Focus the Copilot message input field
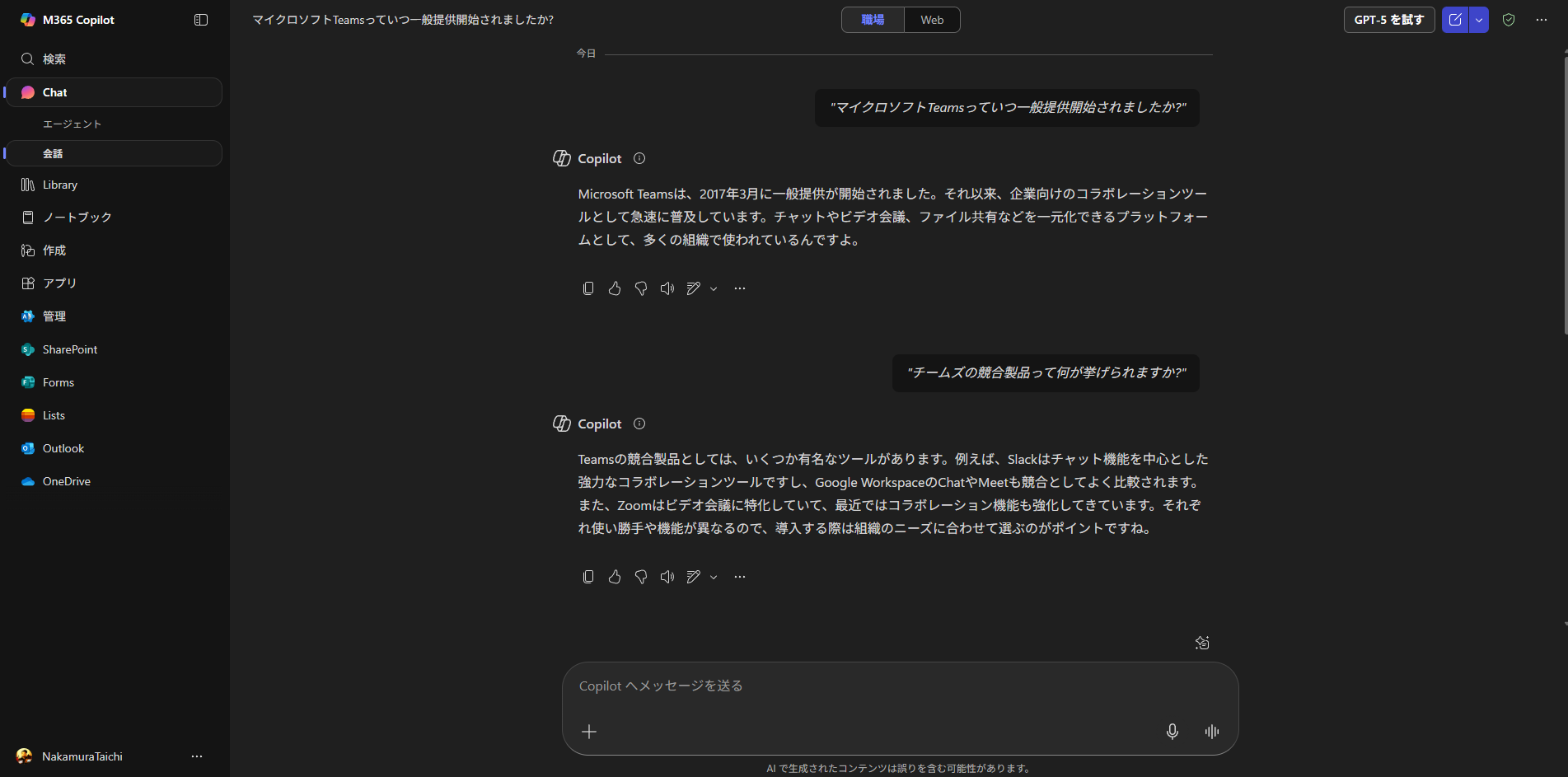Image resolution: width=1568 pixels, height=777 pixels. 865,686
